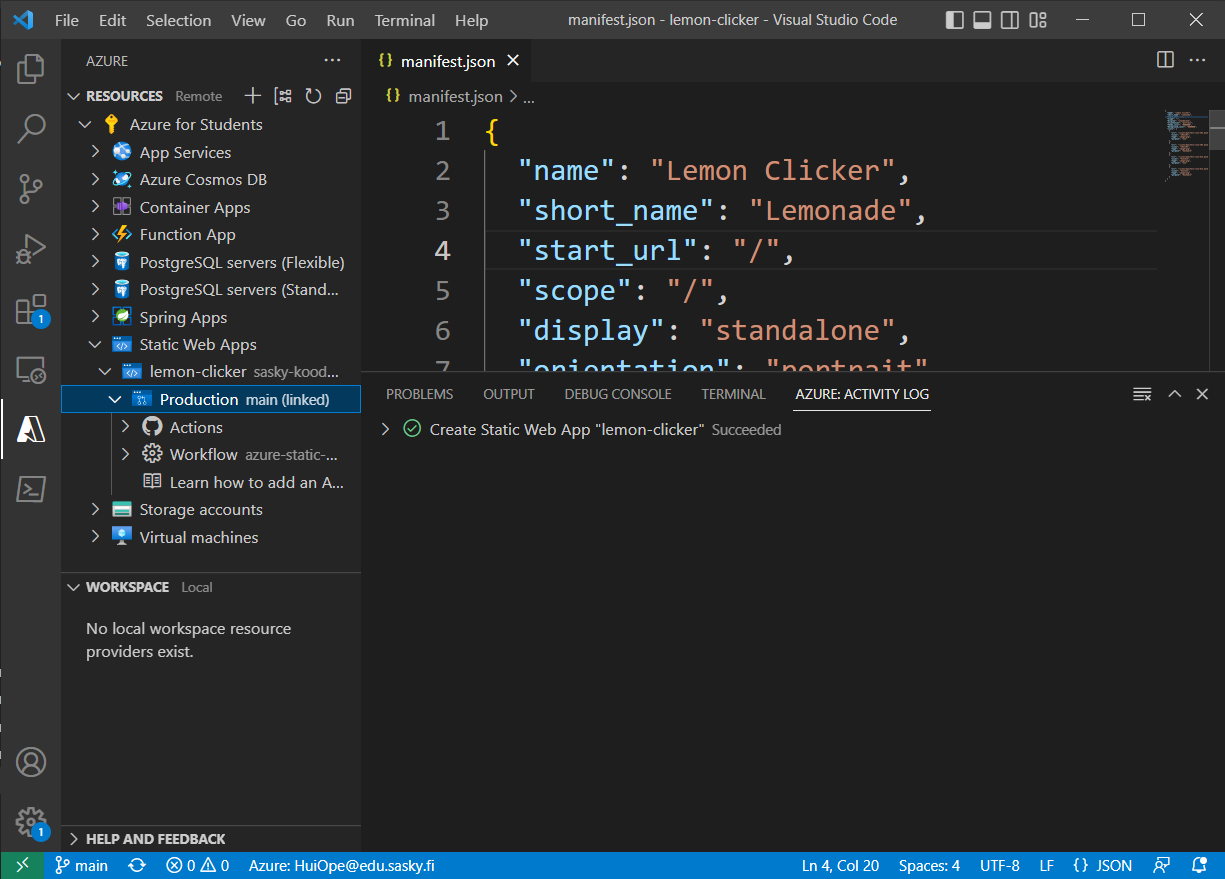This screenshot has width=1225, height=879.
Task: Open the Customize Layout control
Action: tap(1039, 20)
